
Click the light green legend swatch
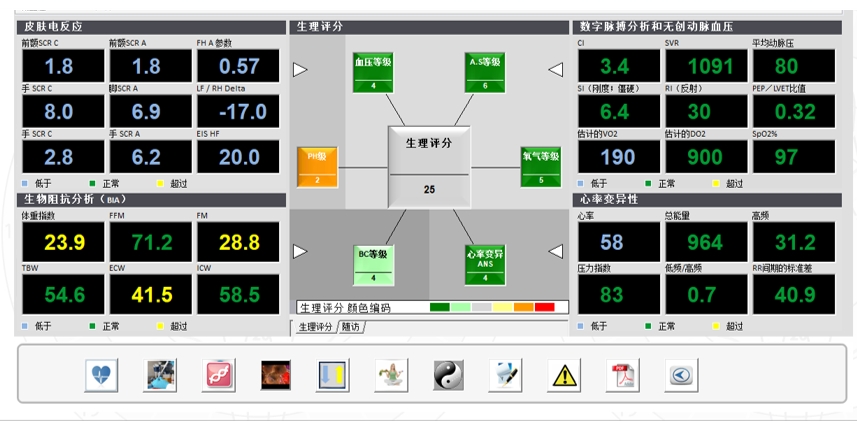[x=461, y=307]
